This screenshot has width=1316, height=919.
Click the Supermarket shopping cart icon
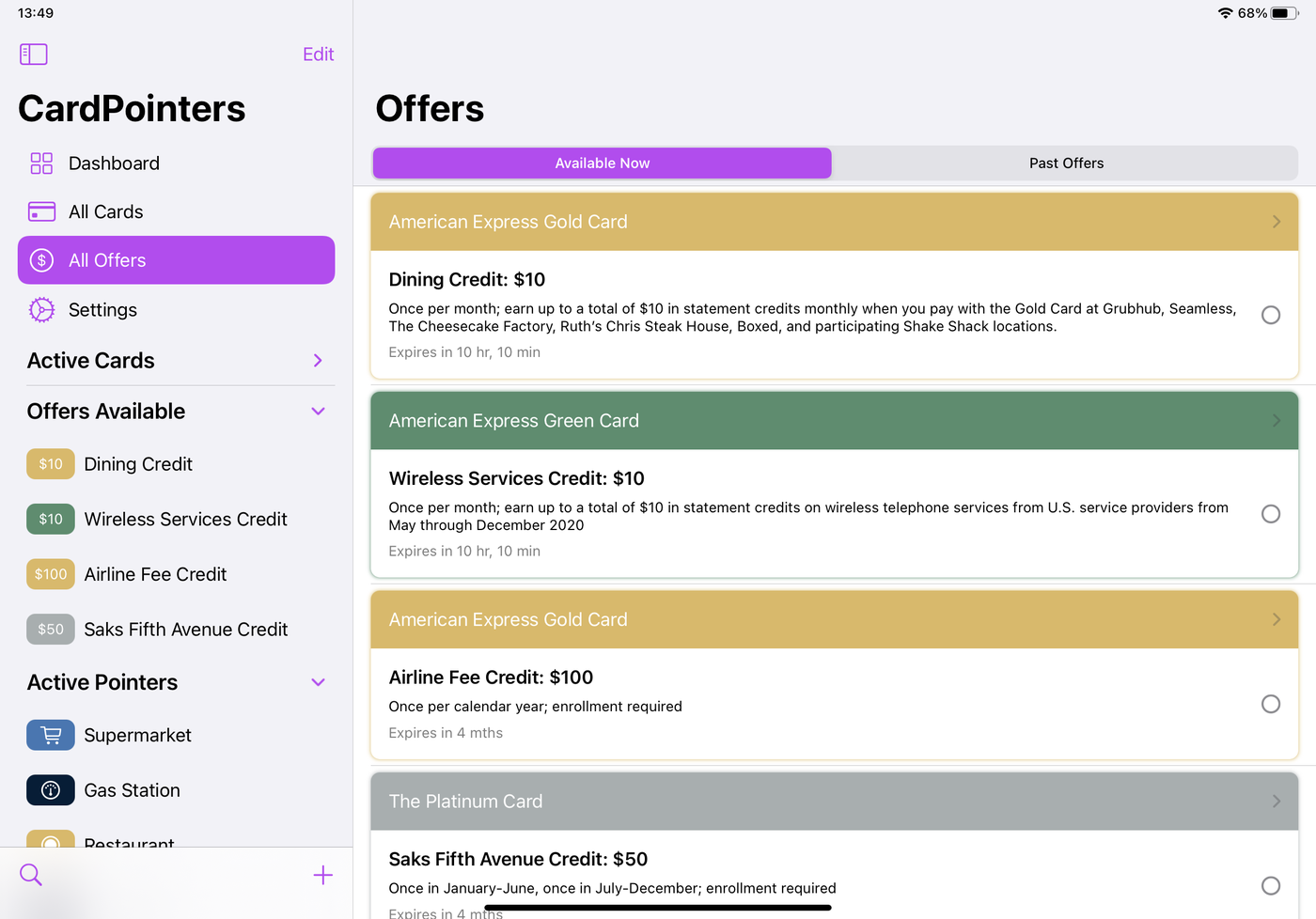coord(51,735)
